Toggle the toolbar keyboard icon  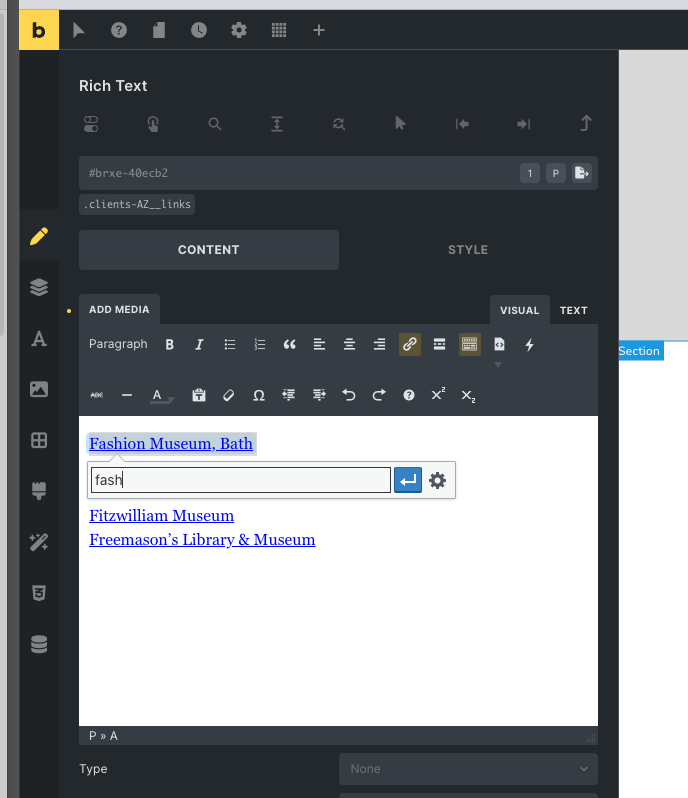coord(470,345)
